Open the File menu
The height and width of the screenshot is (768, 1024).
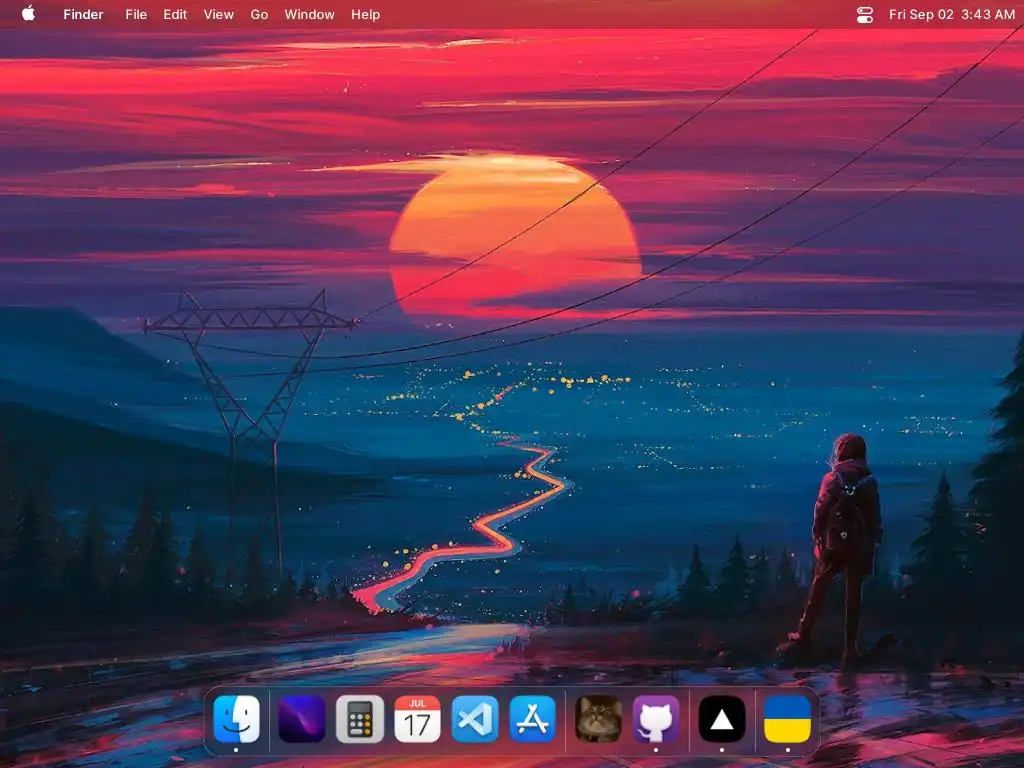click(136, 14)
